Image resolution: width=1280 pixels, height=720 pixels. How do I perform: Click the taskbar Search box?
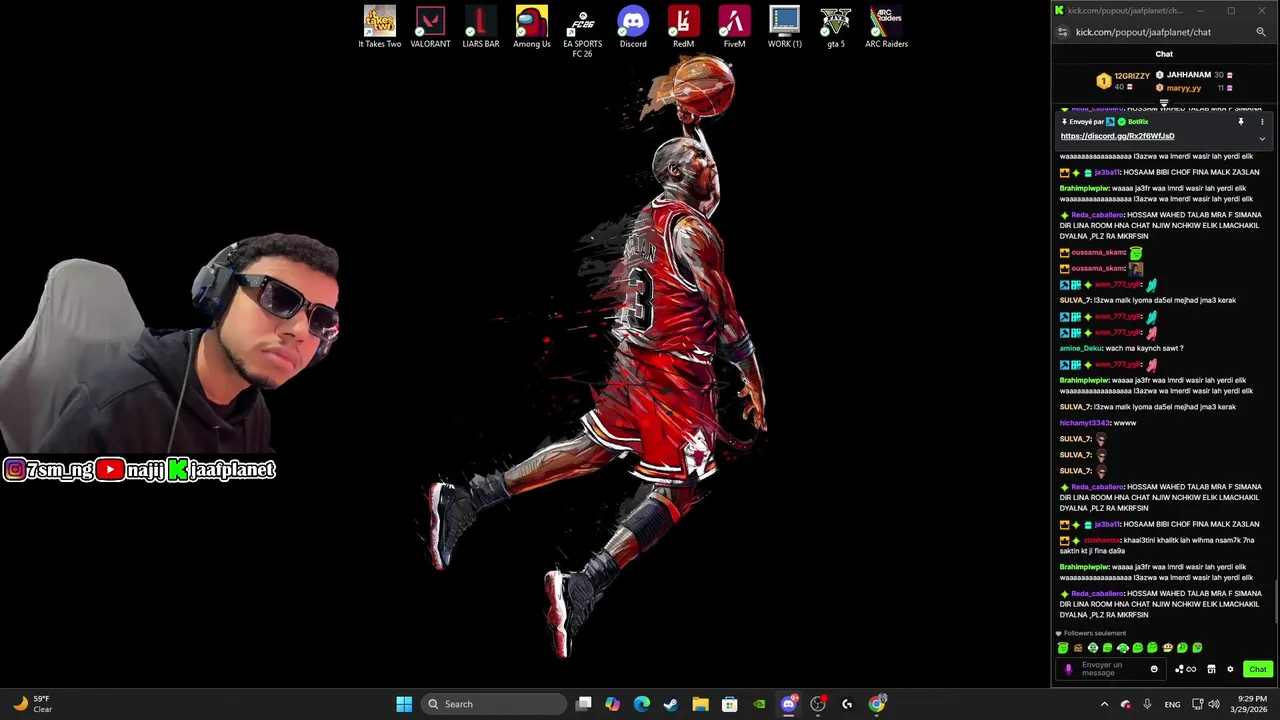point(493,704)
